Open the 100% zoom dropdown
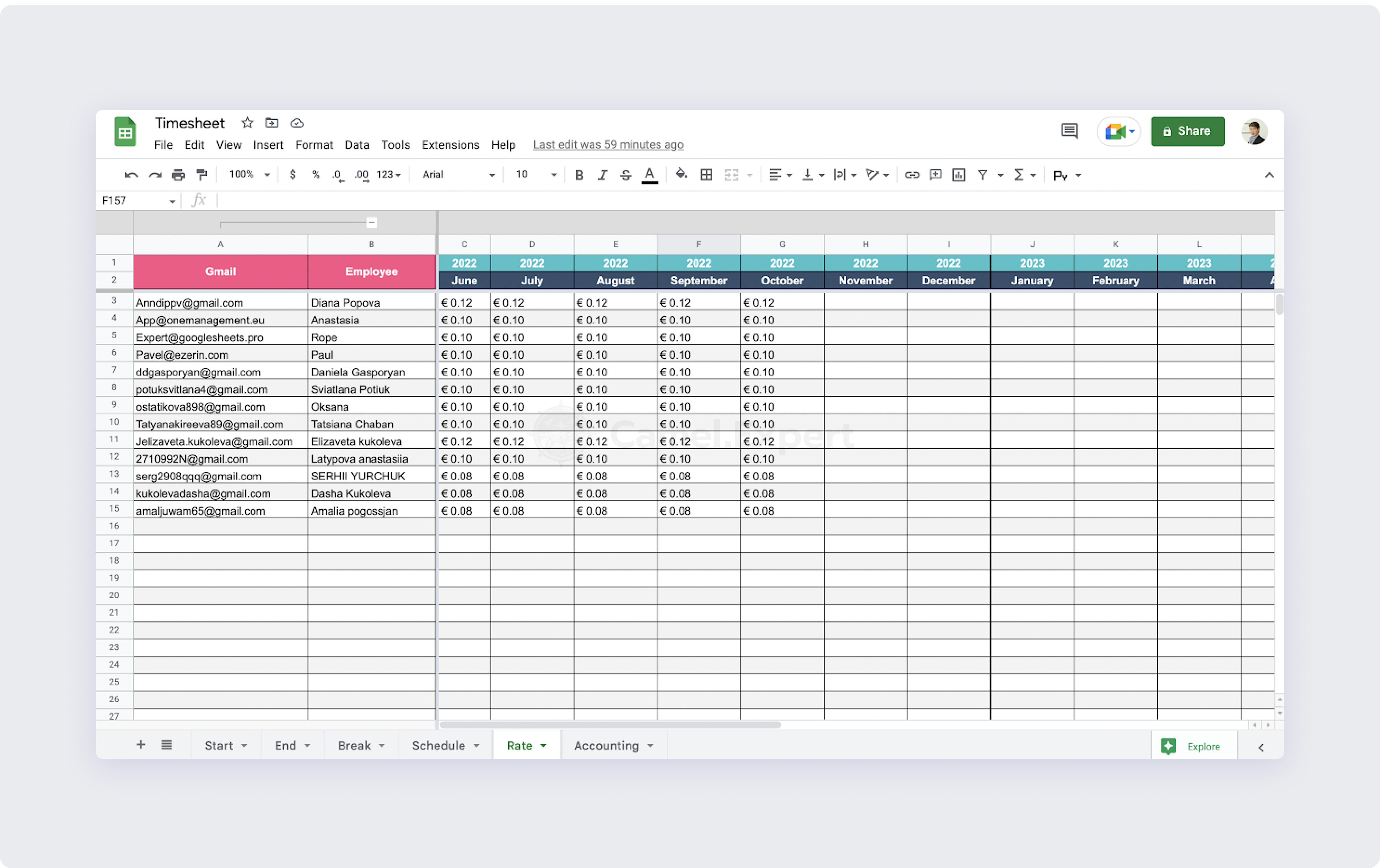Screen dimensions: 1380x868 tap(249, 175)
